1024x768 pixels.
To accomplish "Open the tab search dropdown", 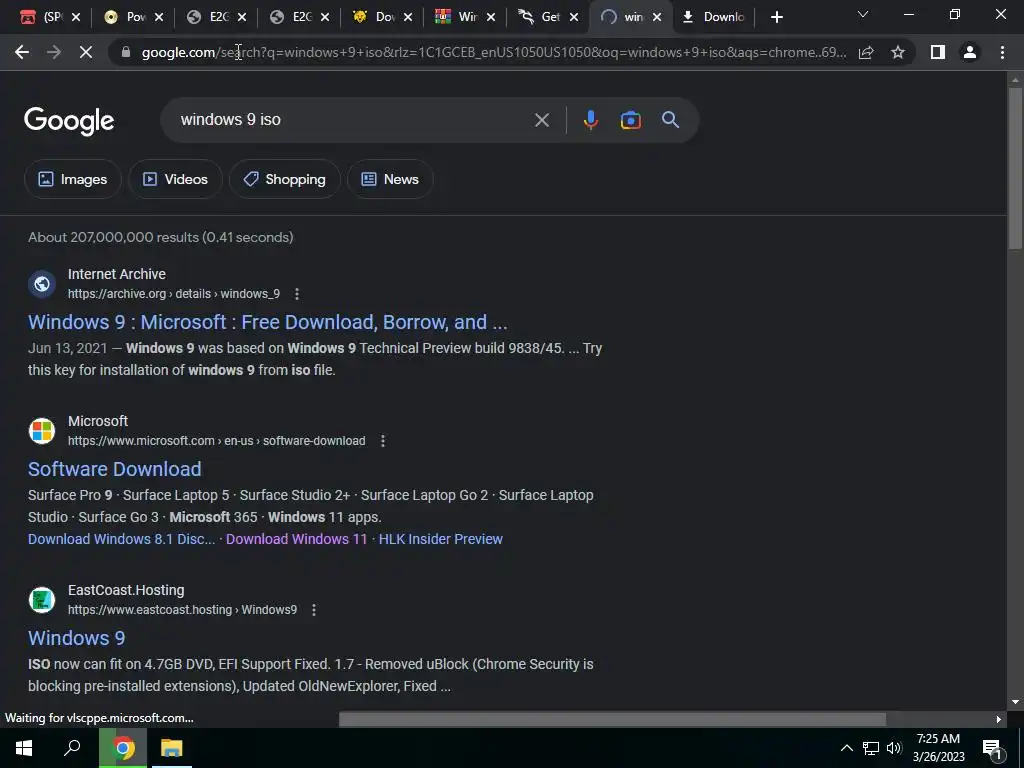I will (x=863, y=14).
